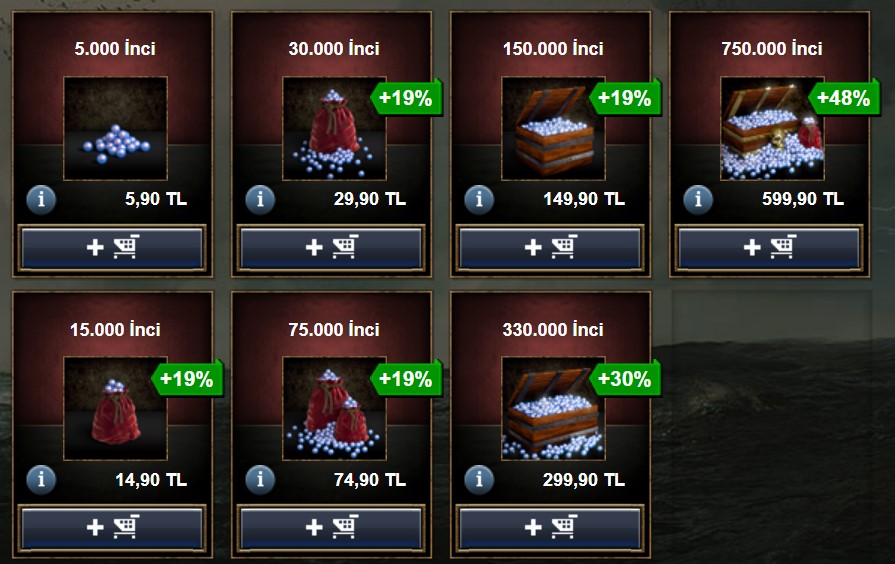Viewport: 895px width, 564px height.
Task: Show info for 750.000 İnci pack
Action: click(x=698, y=199)
